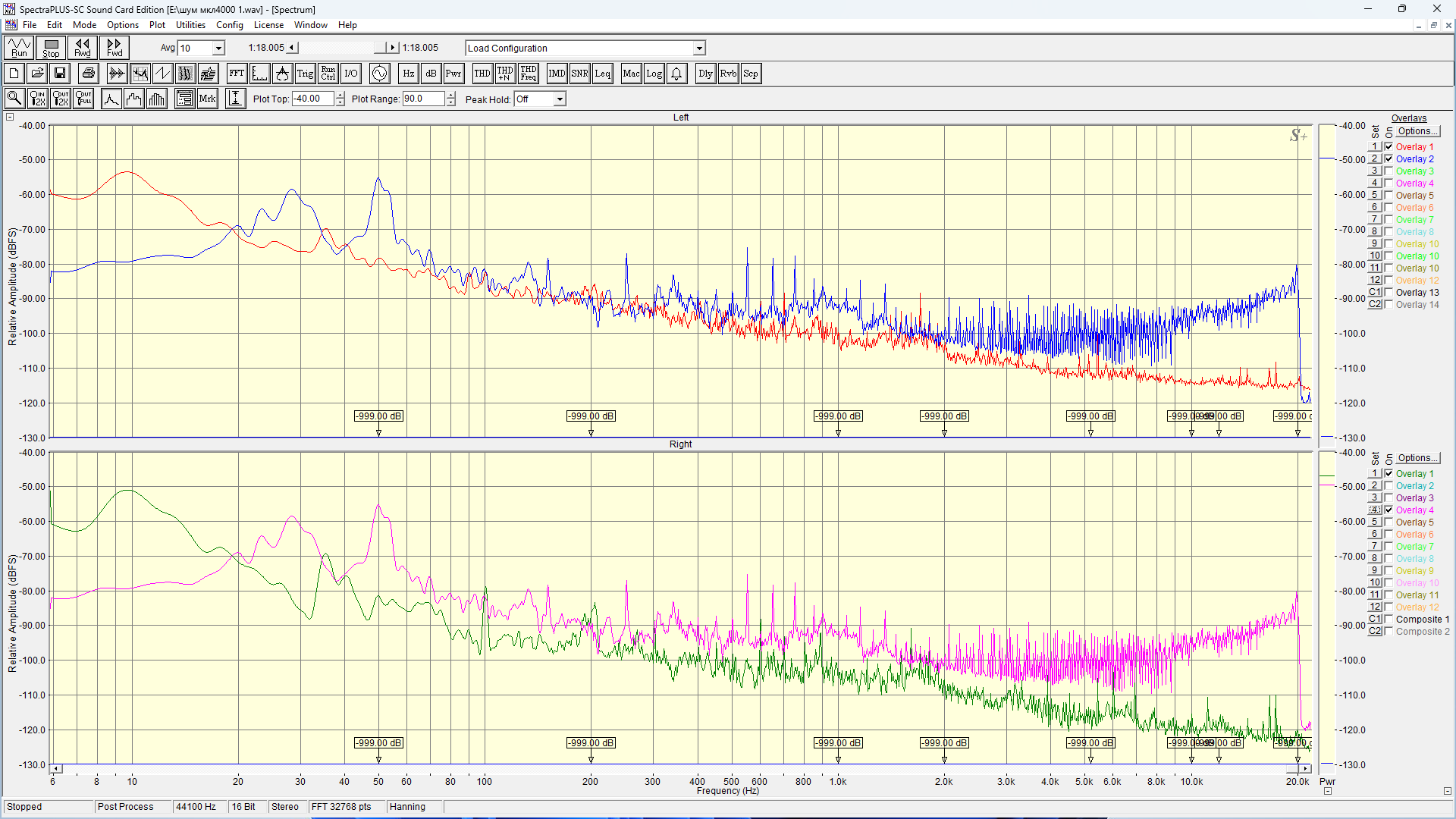The image size is (1456, 819).
Task: Toggle the Overlay 4 checkbox in Right panel
Action: (1389, 510)
